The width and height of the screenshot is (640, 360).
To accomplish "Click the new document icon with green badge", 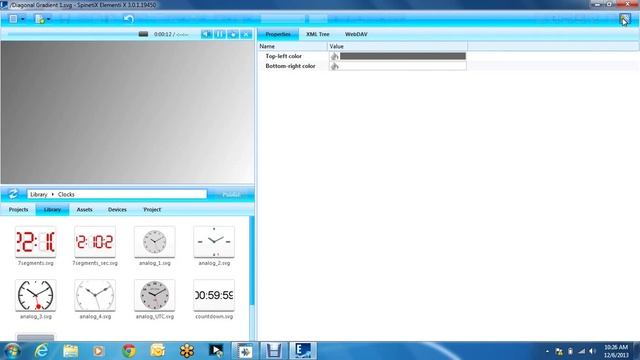I will click(40, 19).
